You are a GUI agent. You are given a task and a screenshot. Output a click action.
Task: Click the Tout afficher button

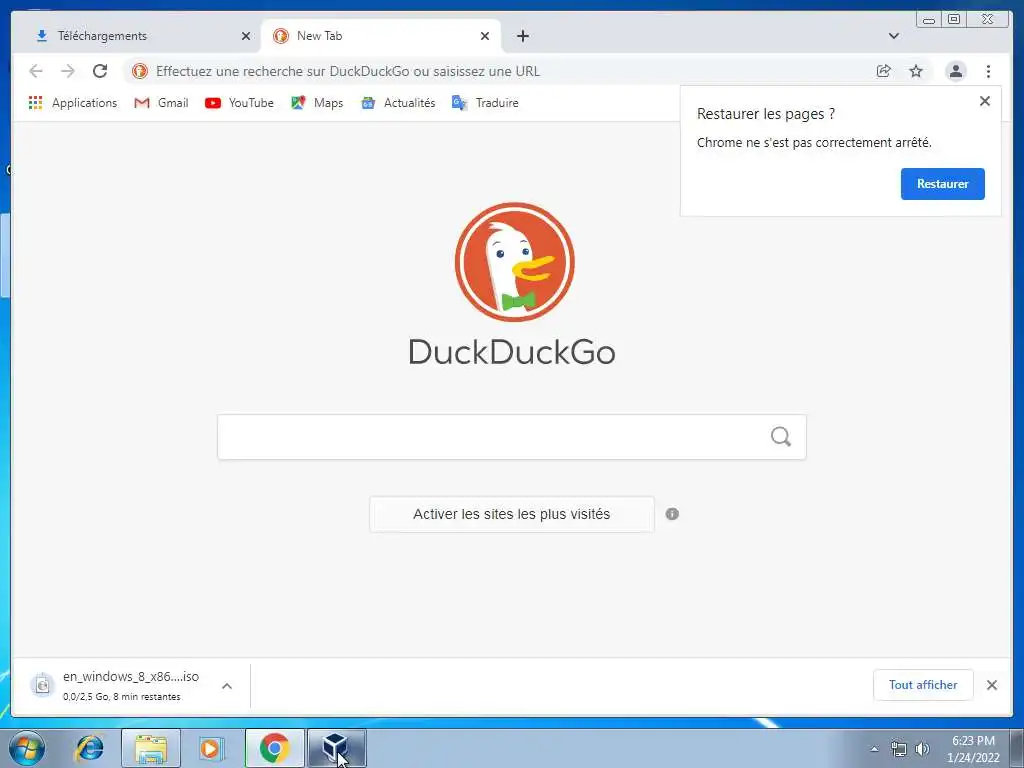[x=923, y=684]
